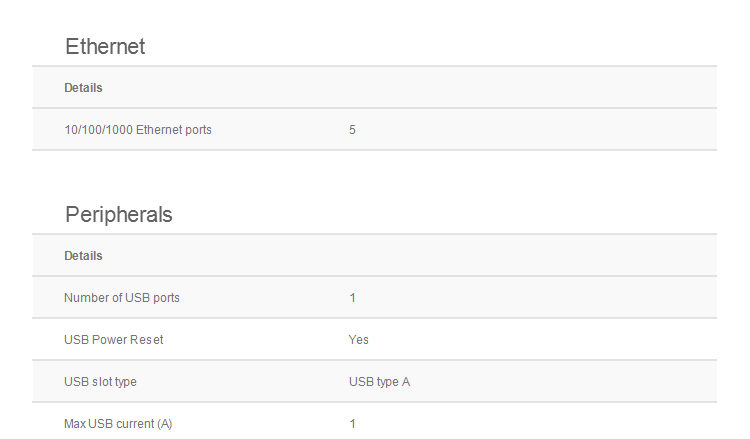Select the Details header under Peripherals
This screenshot has width=750, height=439.
83,256
